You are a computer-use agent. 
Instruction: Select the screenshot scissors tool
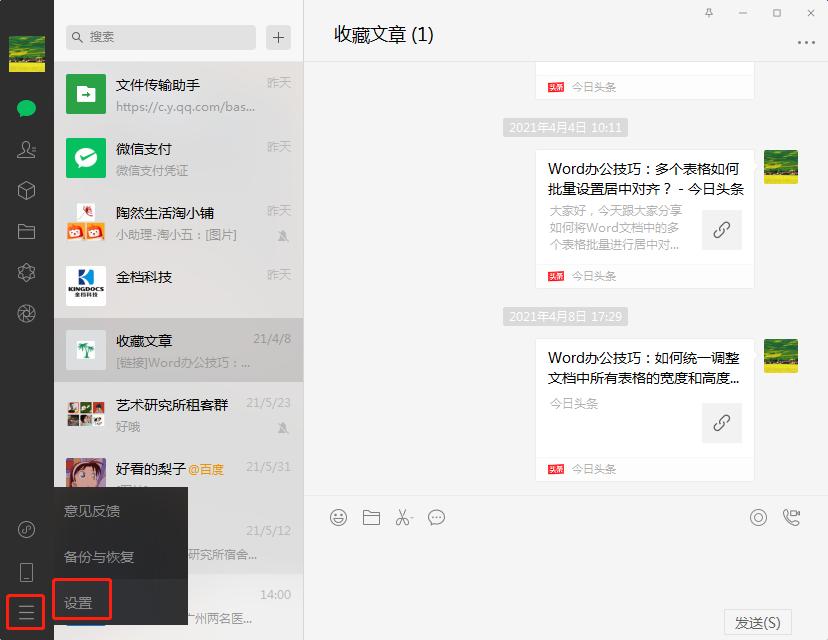tap(404, 517)
